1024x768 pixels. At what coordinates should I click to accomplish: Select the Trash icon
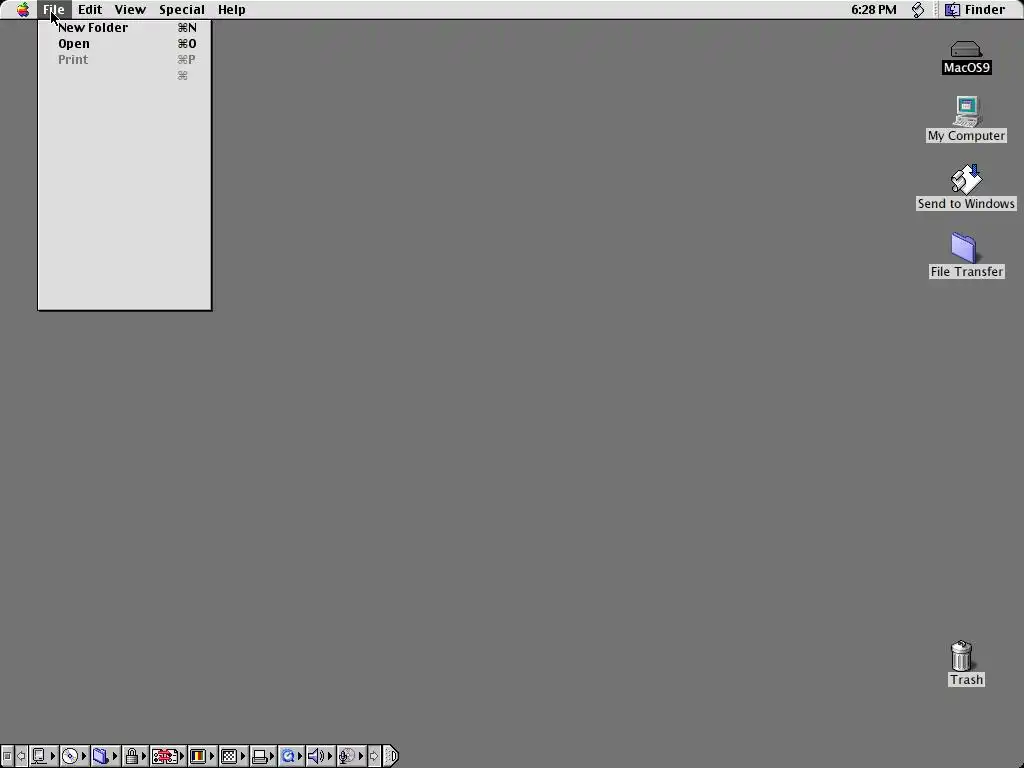coord(961,656)
